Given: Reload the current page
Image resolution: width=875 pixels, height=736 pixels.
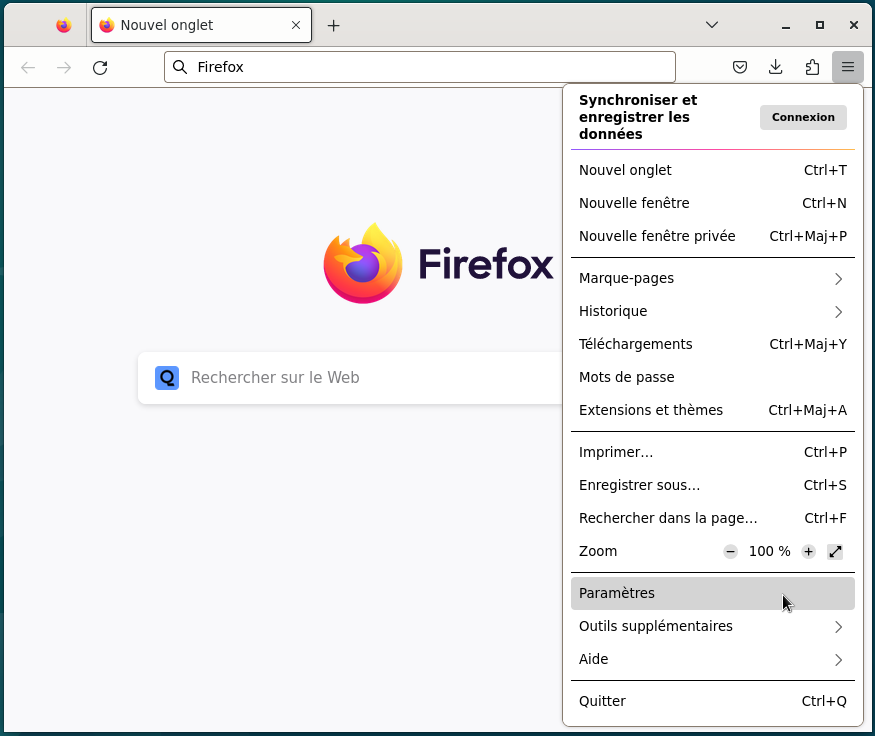Looking at the screenshot, I should (100, 68).
